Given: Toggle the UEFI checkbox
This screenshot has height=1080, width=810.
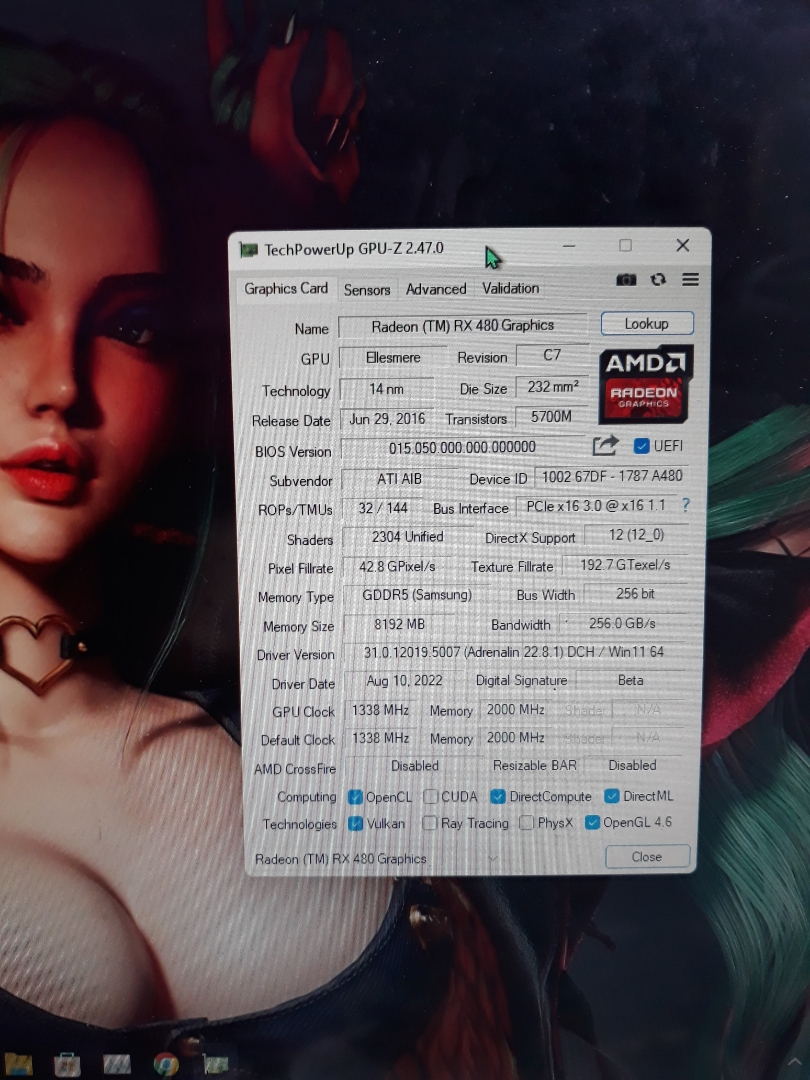Looking at the screenshot, I should coord(641,446).
